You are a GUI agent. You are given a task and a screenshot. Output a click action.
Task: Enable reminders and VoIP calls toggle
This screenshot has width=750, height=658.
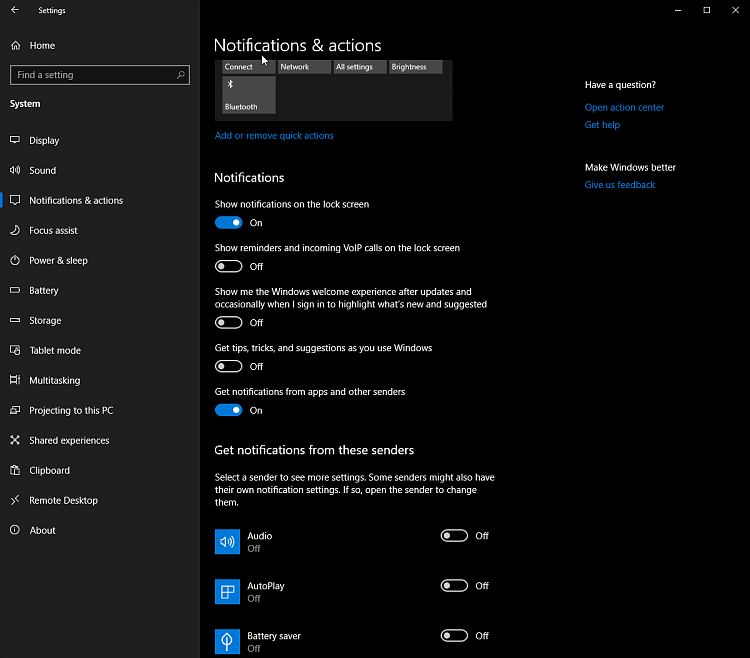coord(229,266)
